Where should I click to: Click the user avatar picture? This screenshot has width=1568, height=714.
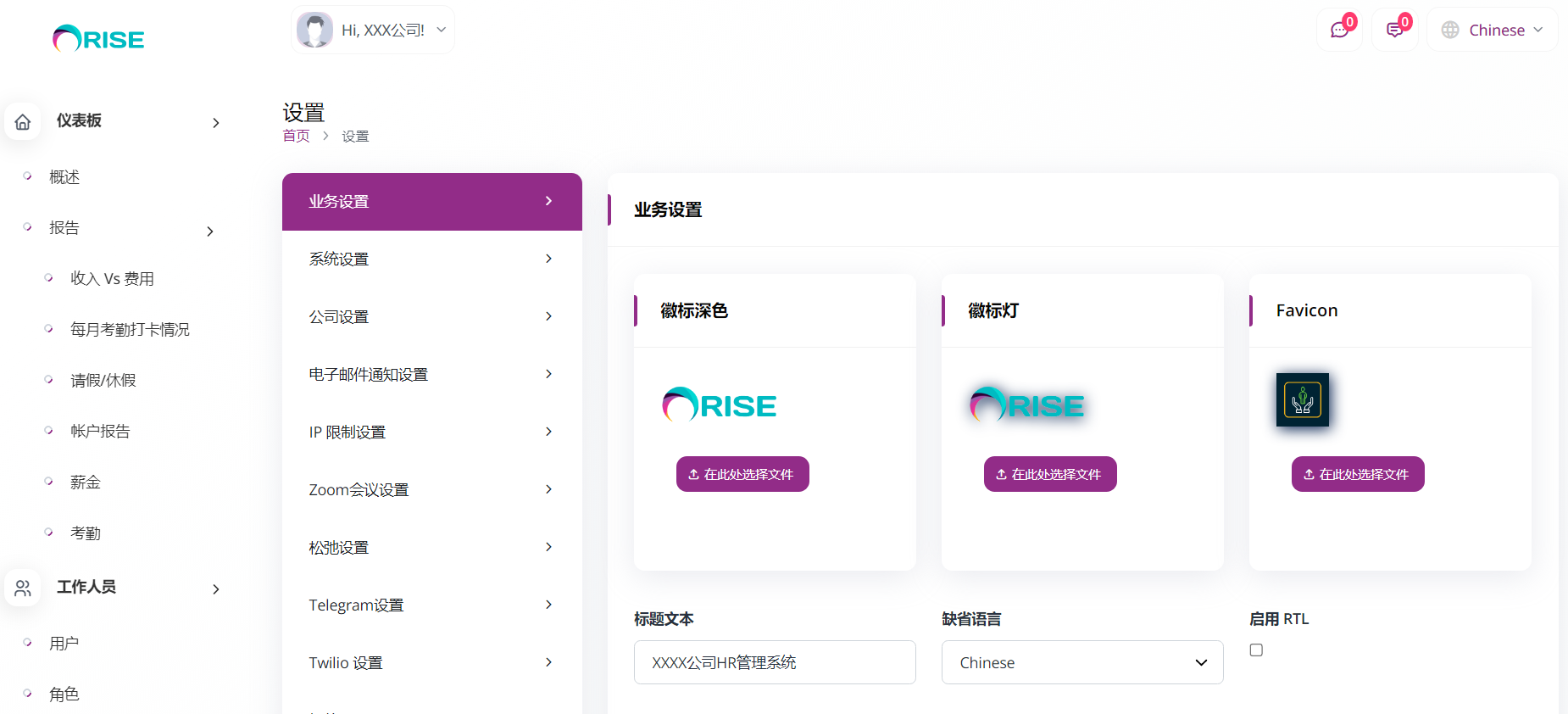coord(314,31)
